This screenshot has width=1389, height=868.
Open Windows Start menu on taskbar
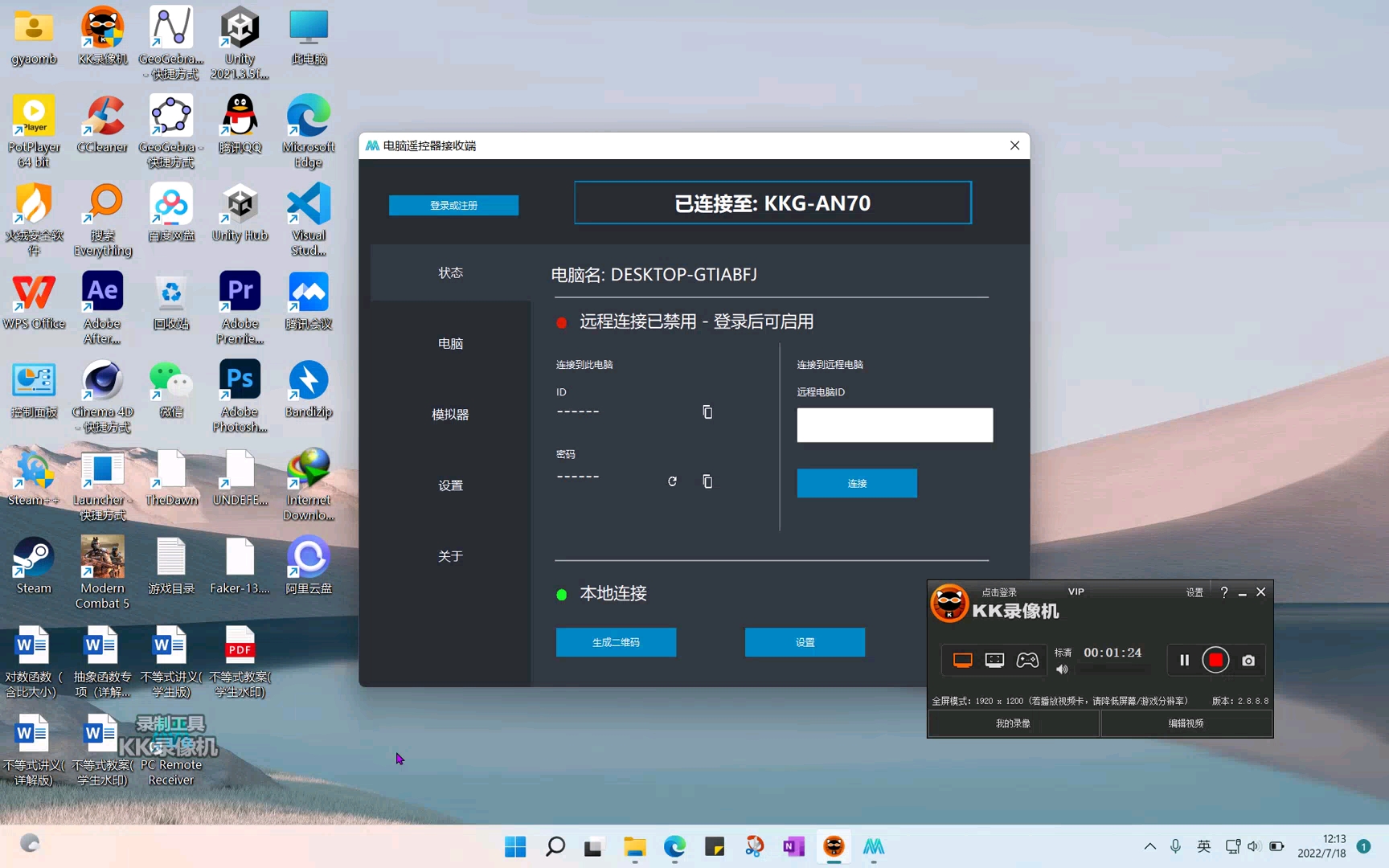(x=515, y=846)
